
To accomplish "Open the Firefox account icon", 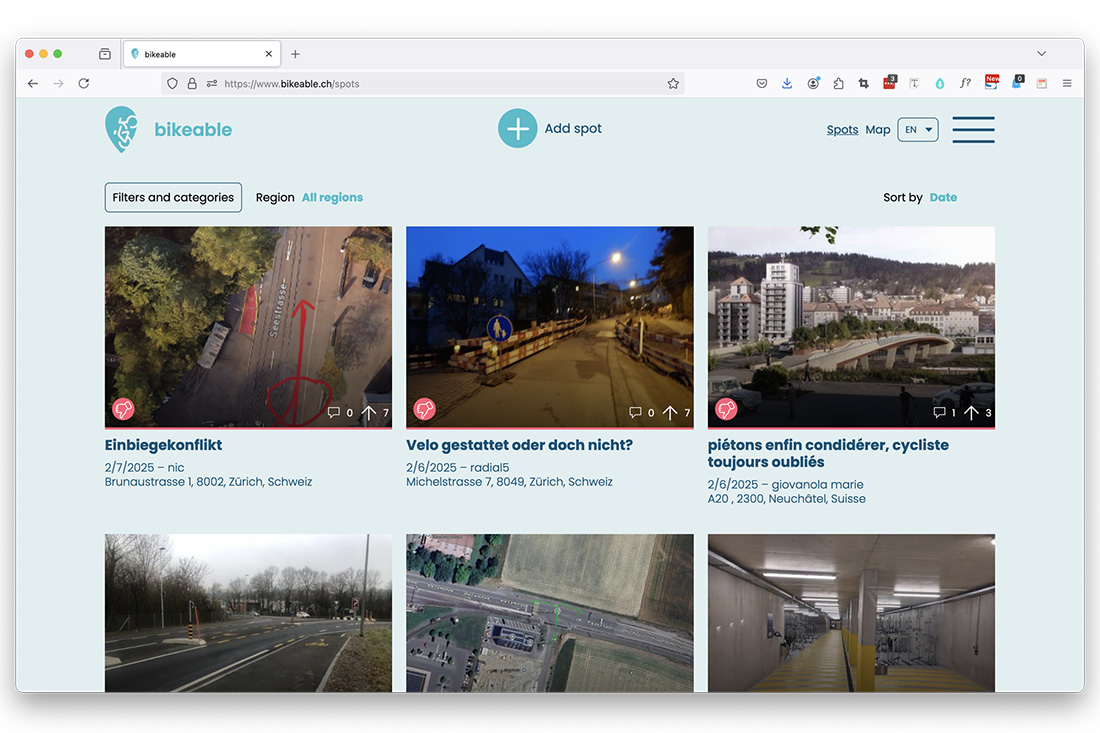I will point(813,83).
